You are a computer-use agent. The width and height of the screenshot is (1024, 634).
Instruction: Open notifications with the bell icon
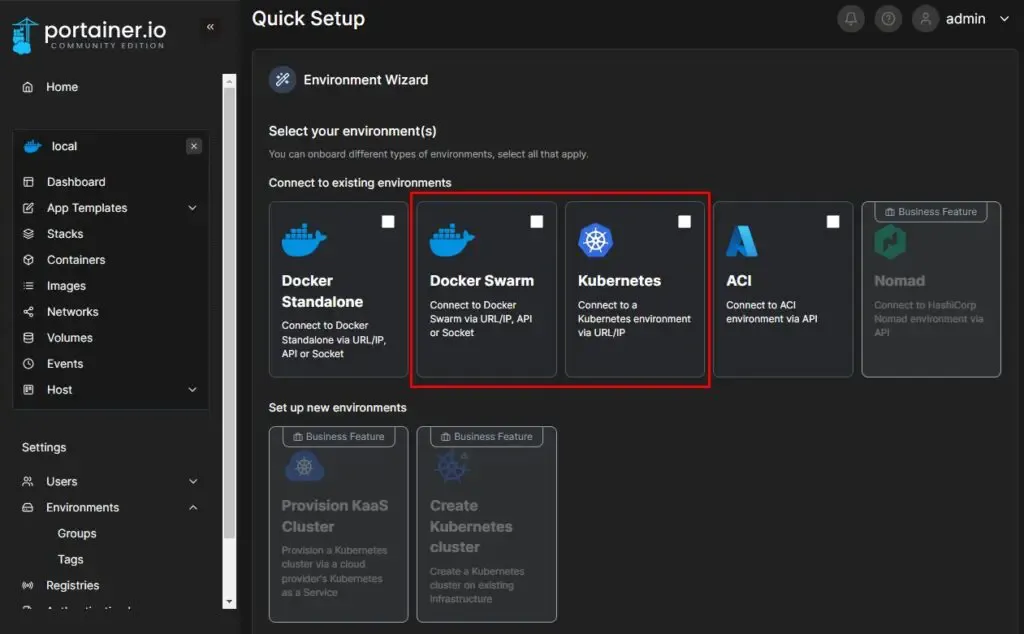point(851,19)
